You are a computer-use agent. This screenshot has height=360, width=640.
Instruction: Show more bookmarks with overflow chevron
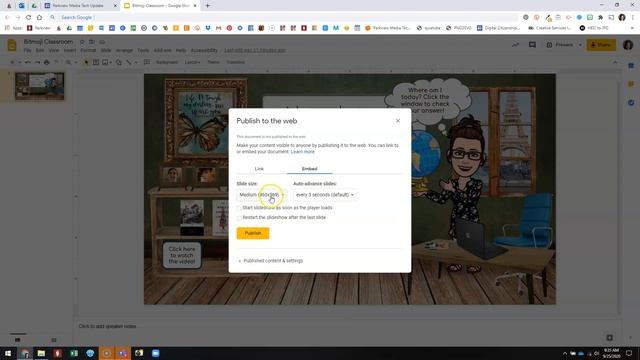tap(632, 28)
